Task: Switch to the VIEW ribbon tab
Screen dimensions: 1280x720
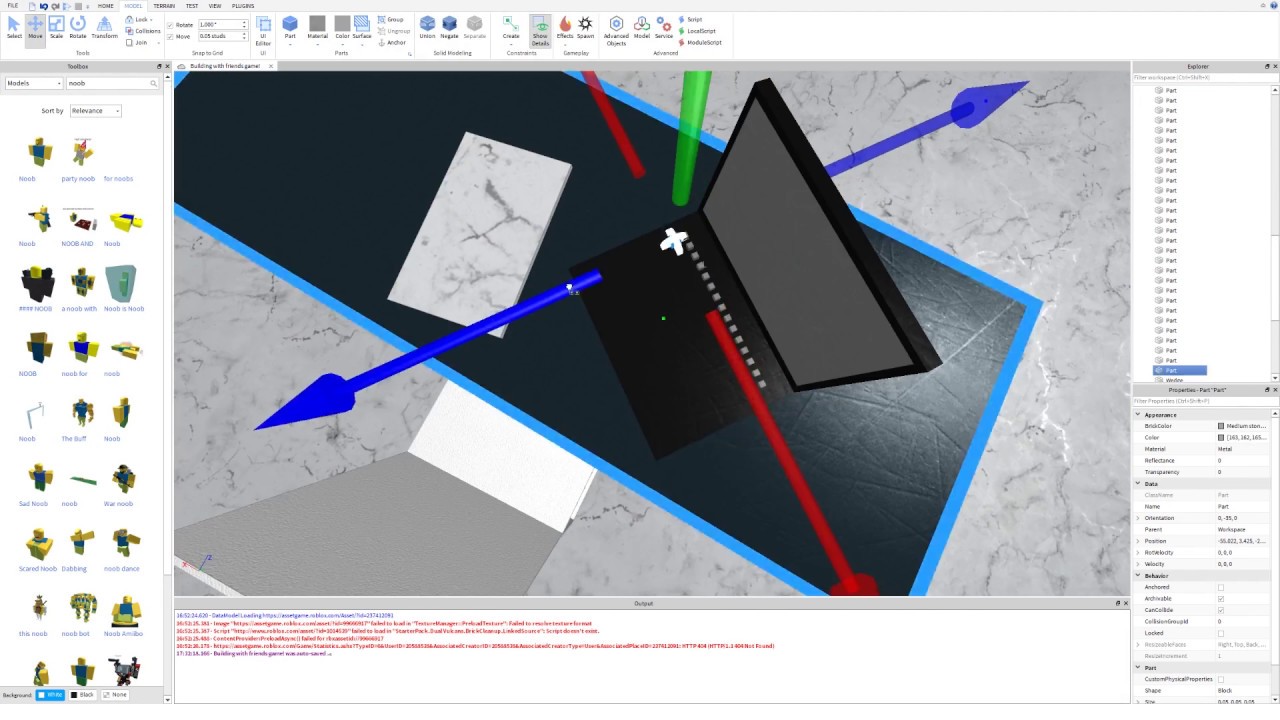Action: pyautogui.click(x=215, y=6)
